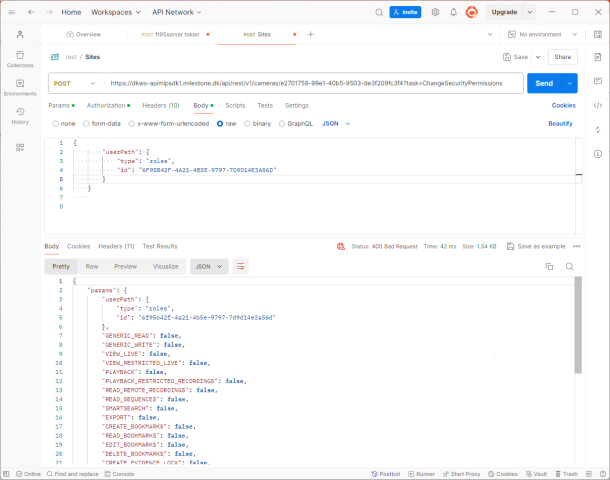610x480 pixels.
Task: Select the form-data body type
Action: pos(102,124)
